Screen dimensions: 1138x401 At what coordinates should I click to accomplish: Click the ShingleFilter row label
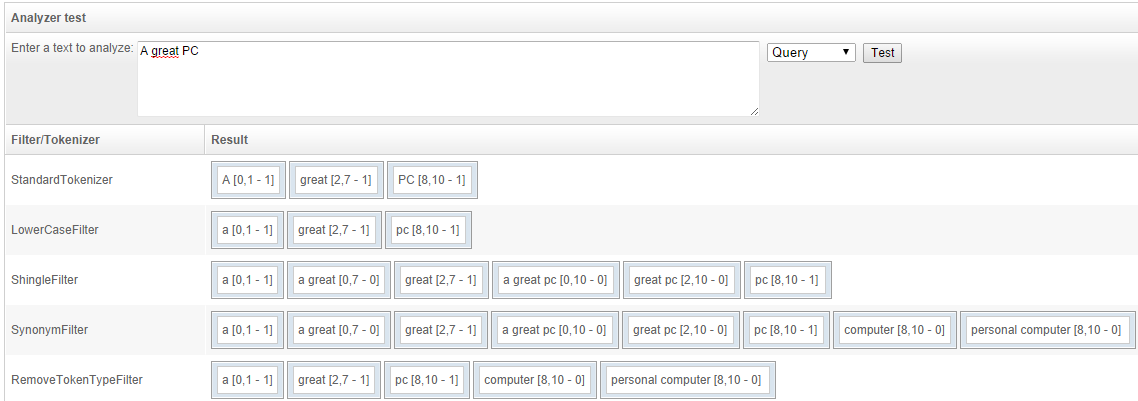tap(44, 280)
